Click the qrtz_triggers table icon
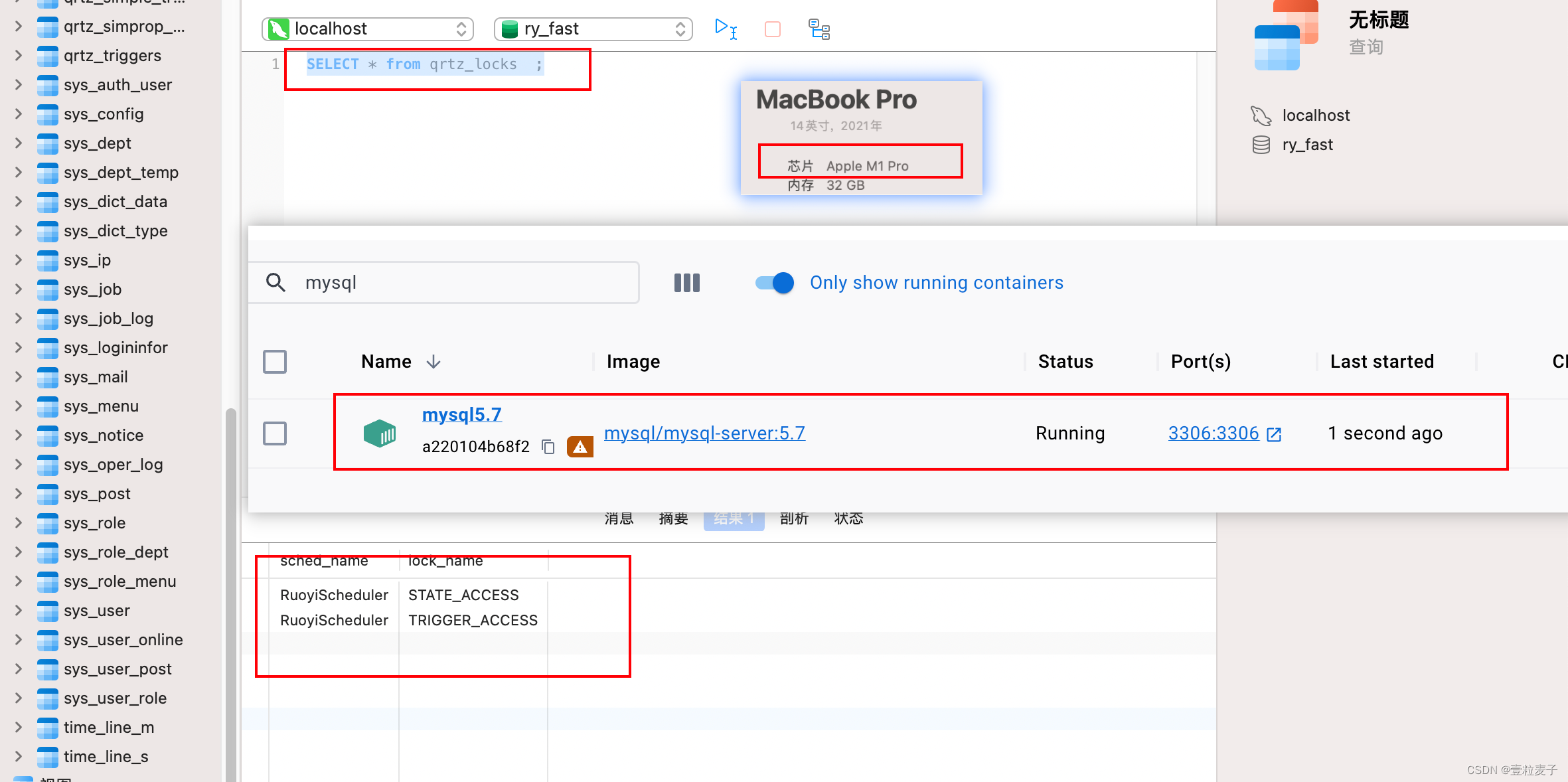This screenshot has width=1568, height=782. click(x=48, y=56)
